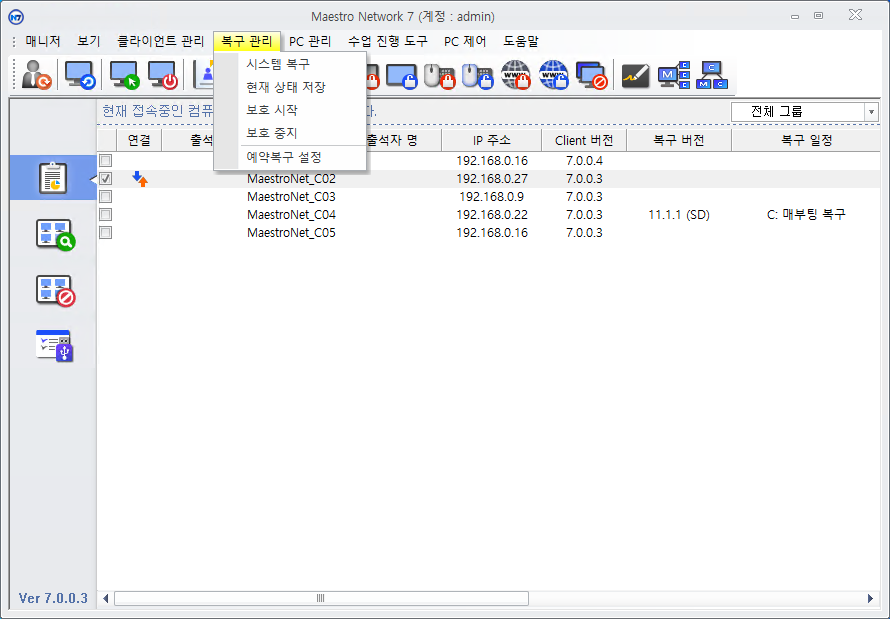
Task: Expand the 전체 그룹 group dropdown
Action: (x=871, y=112)
